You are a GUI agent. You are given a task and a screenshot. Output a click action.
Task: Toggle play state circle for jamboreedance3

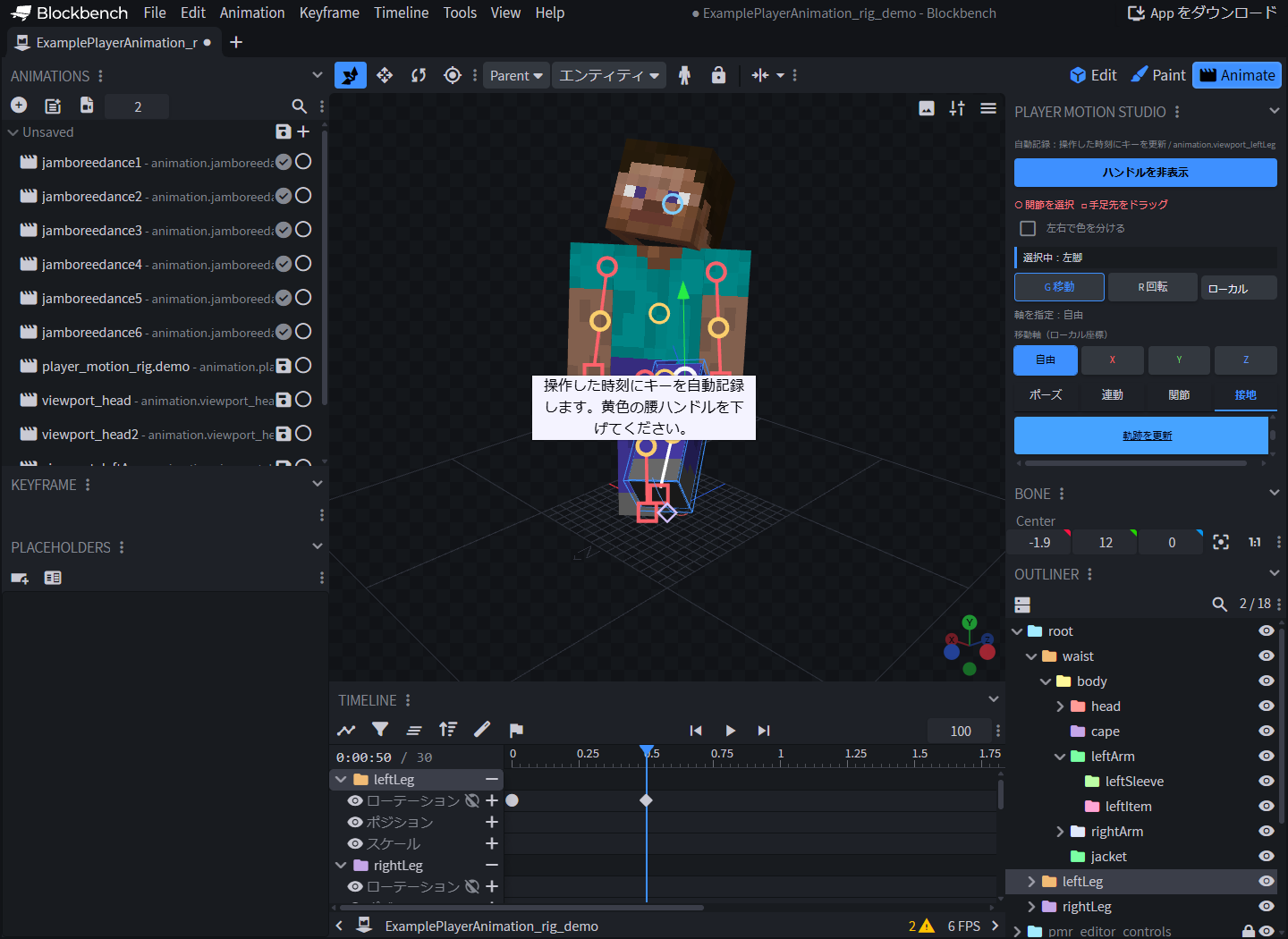[x=303, y=230]
